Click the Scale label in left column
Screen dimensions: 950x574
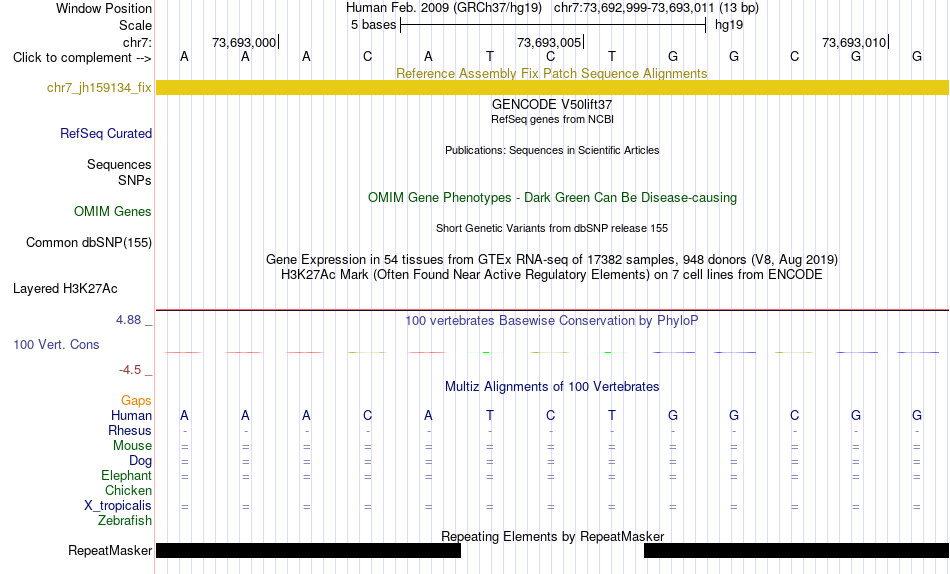click(x=136, y=25)
